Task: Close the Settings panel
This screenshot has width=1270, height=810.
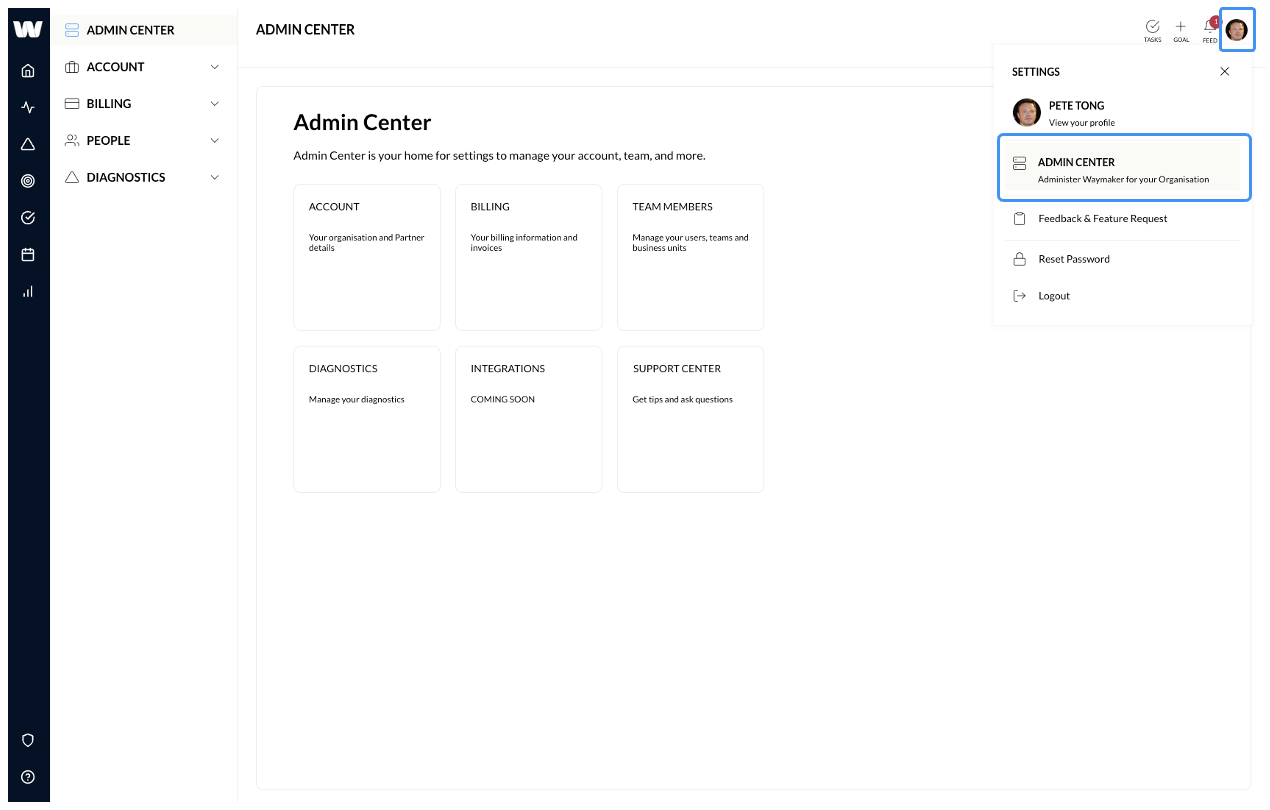Action: tap(1225, 72)
